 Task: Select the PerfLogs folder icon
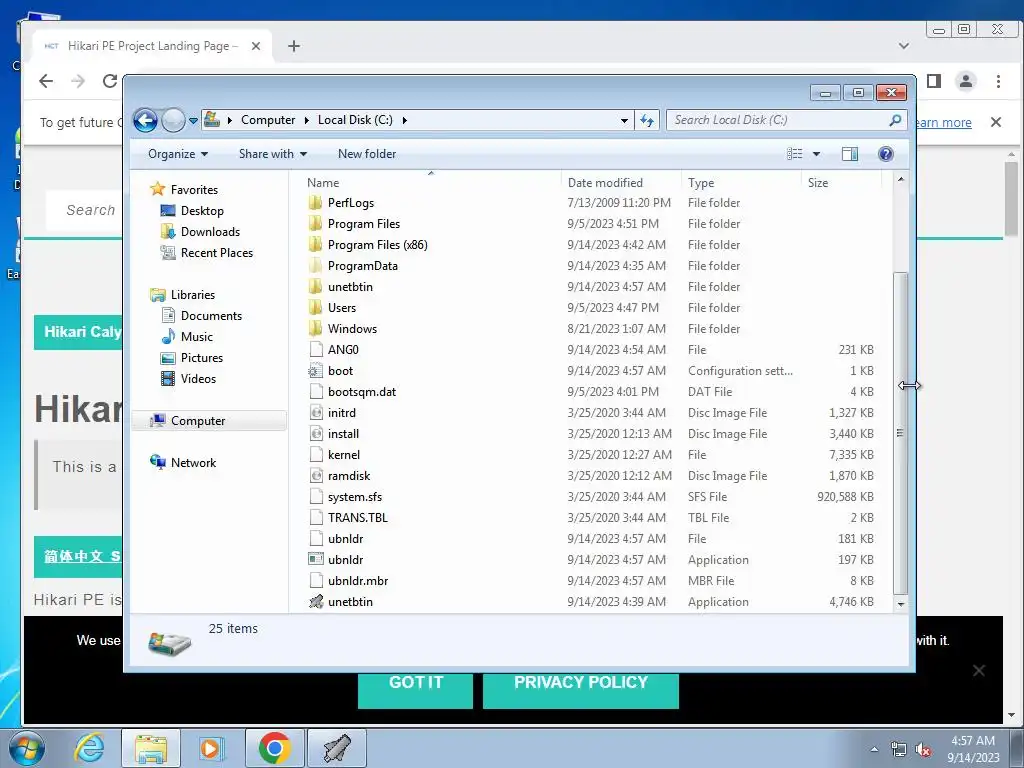click(x=315, y=202)
